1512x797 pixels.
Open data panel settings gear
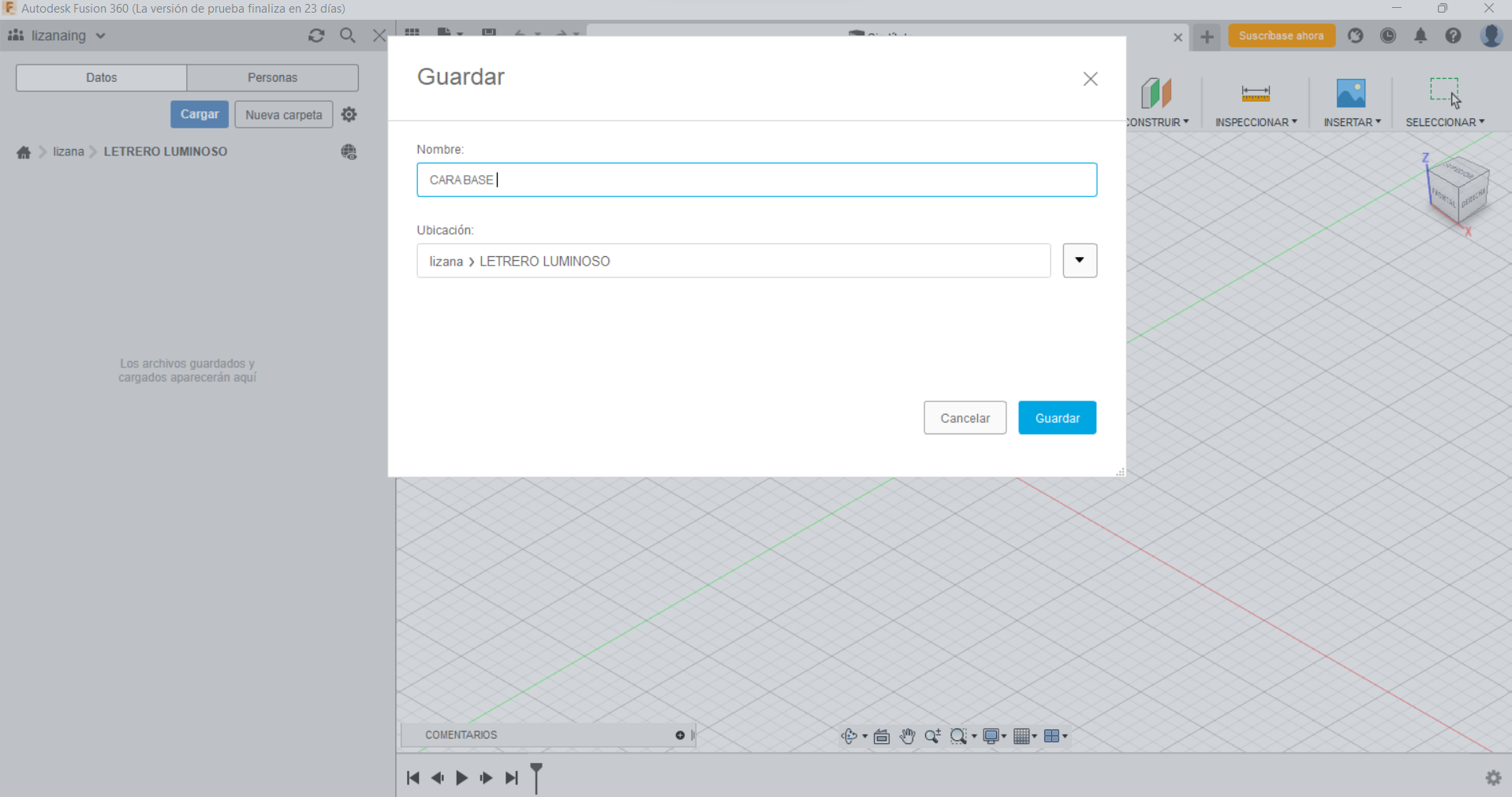[349, 114]
